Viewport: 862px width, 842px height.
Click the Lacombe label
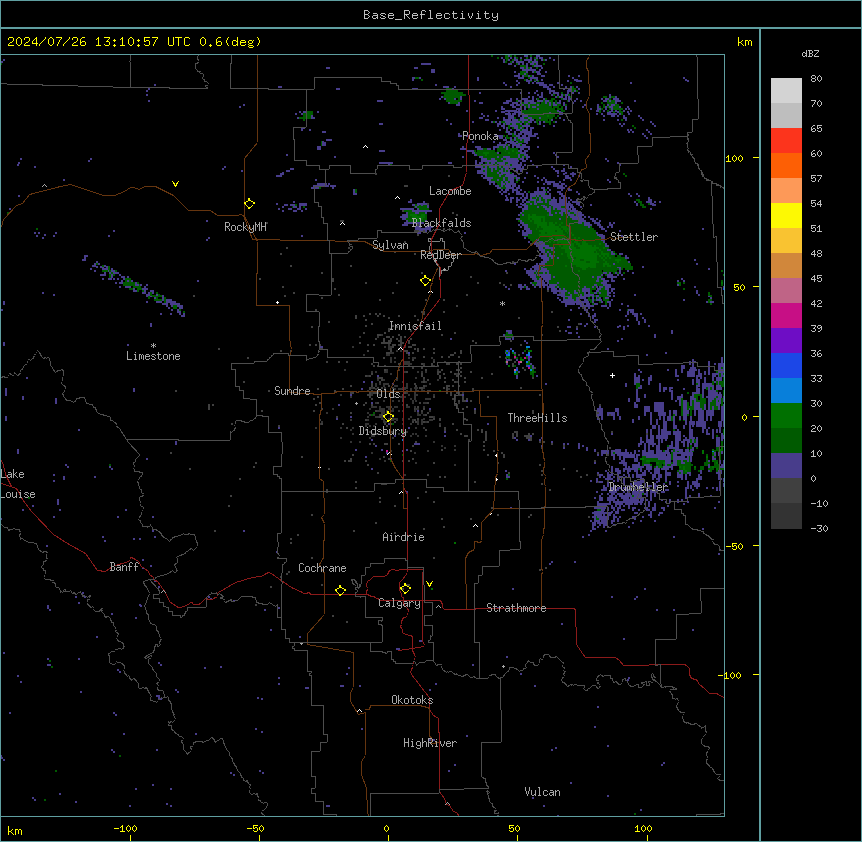(450, 191)
